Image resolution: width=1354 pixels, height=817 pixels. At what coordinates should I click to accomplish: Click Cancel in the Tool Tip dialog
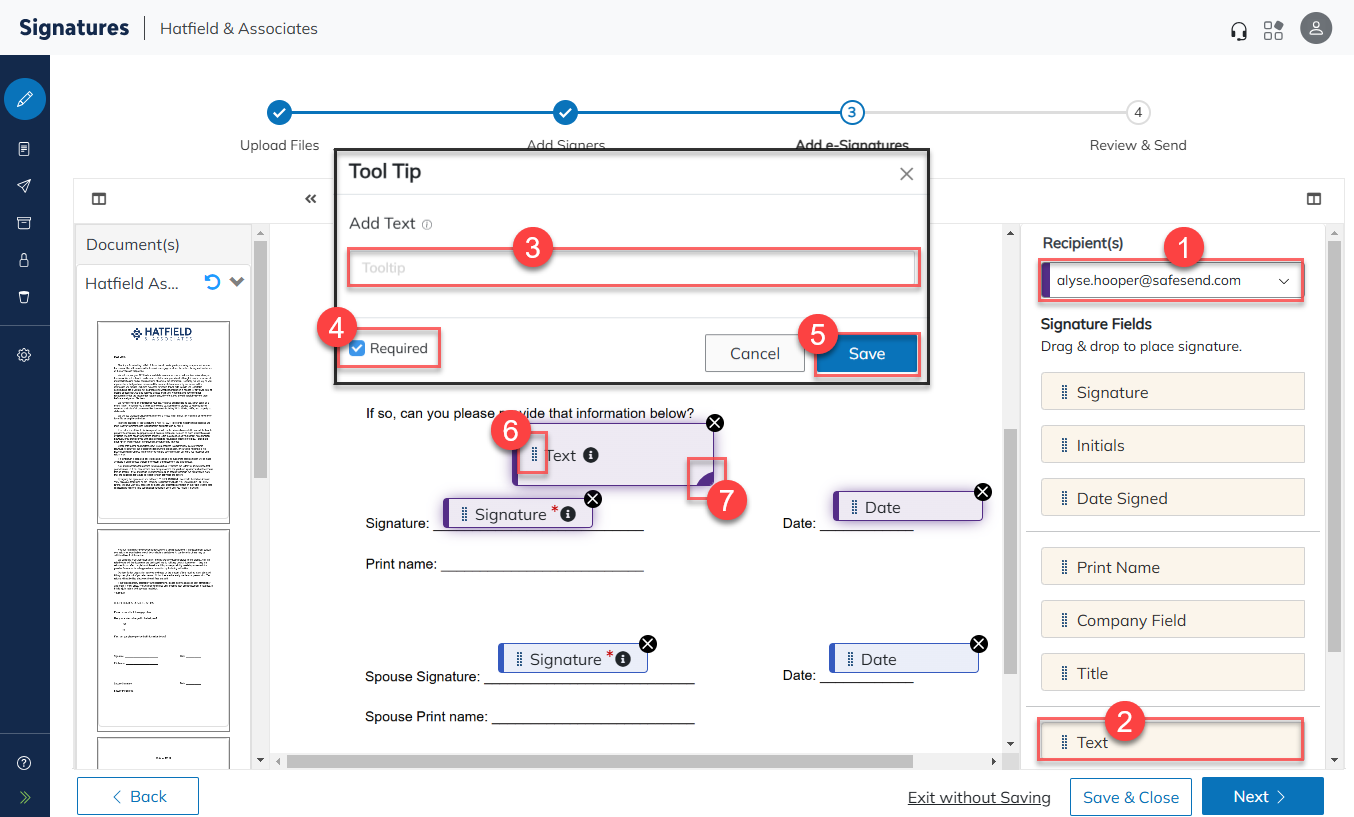(755, 353)
